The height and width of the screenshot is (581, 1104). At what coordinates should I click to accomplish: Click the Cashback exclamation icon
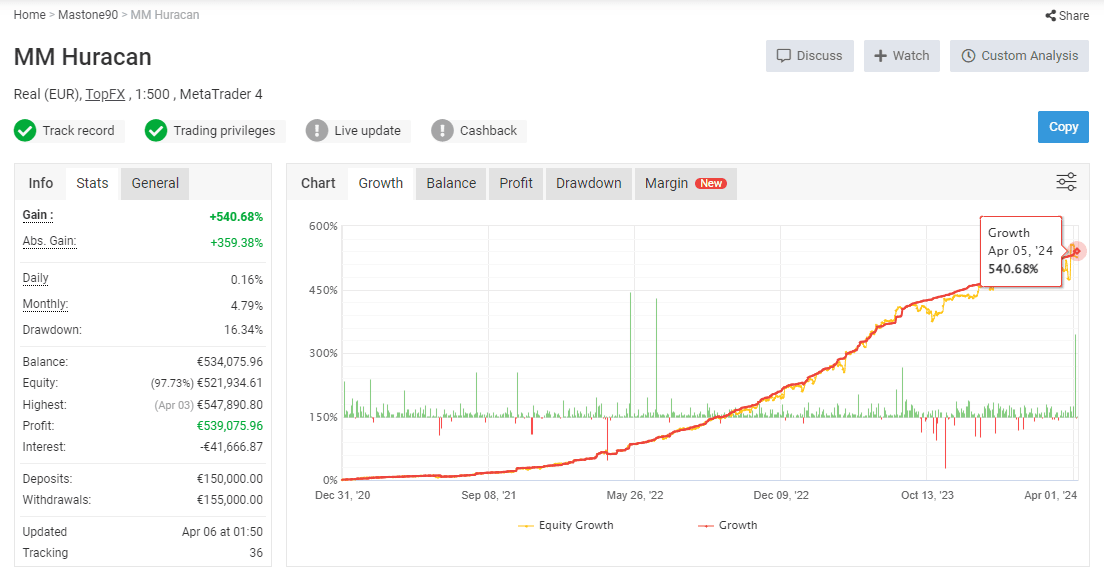pos(442,130)
